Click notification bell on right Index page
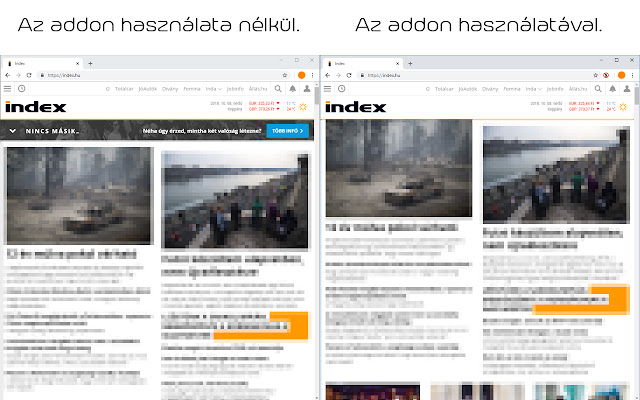 [x=613, y=89]
